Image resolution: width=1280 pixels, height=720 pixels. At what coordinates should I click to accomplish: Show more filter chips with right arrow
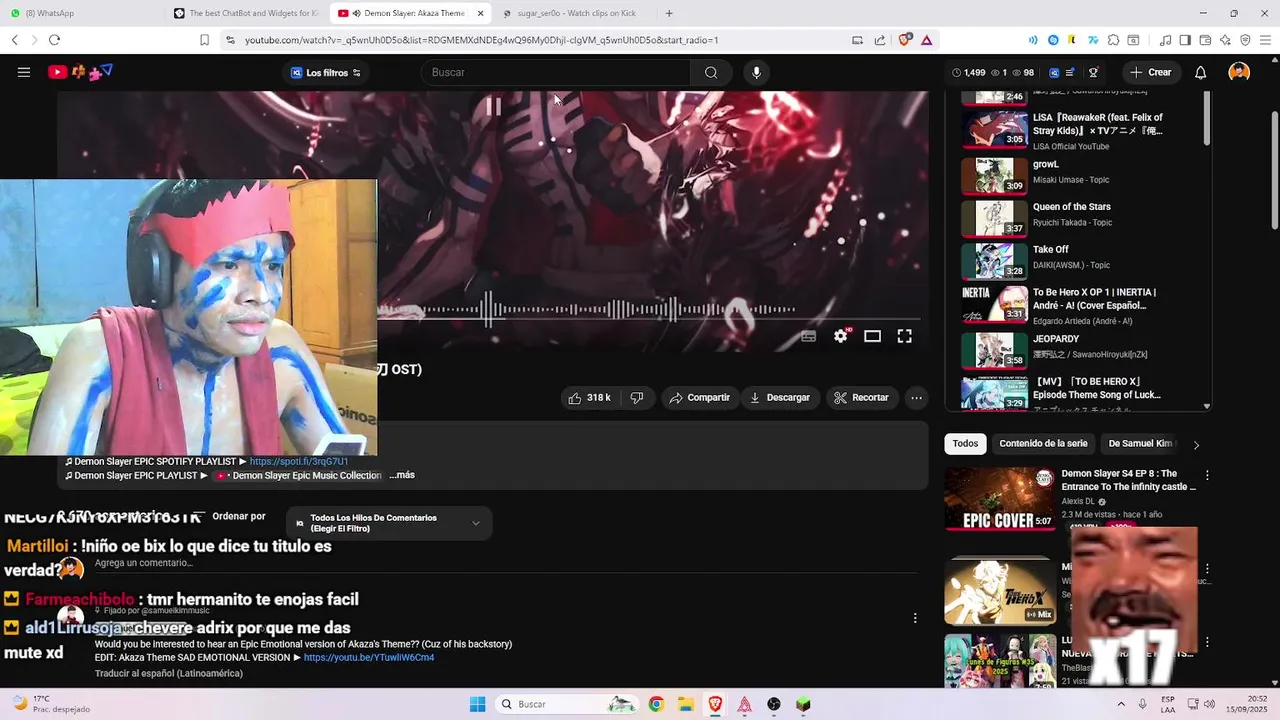point(1196,445)
